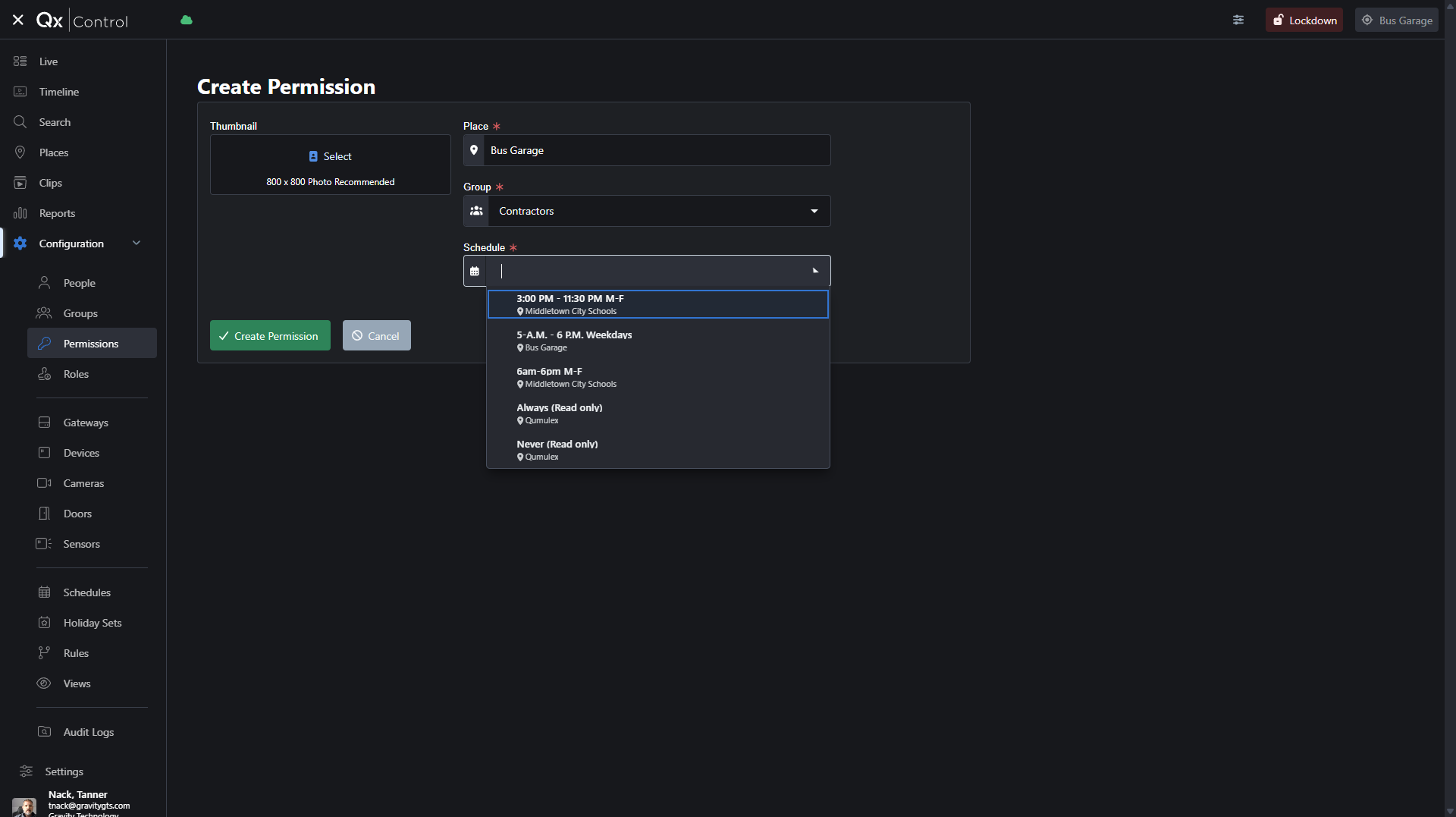
Task: Collapse the Schedule dropdown arrow
Action: pos(815,271)
